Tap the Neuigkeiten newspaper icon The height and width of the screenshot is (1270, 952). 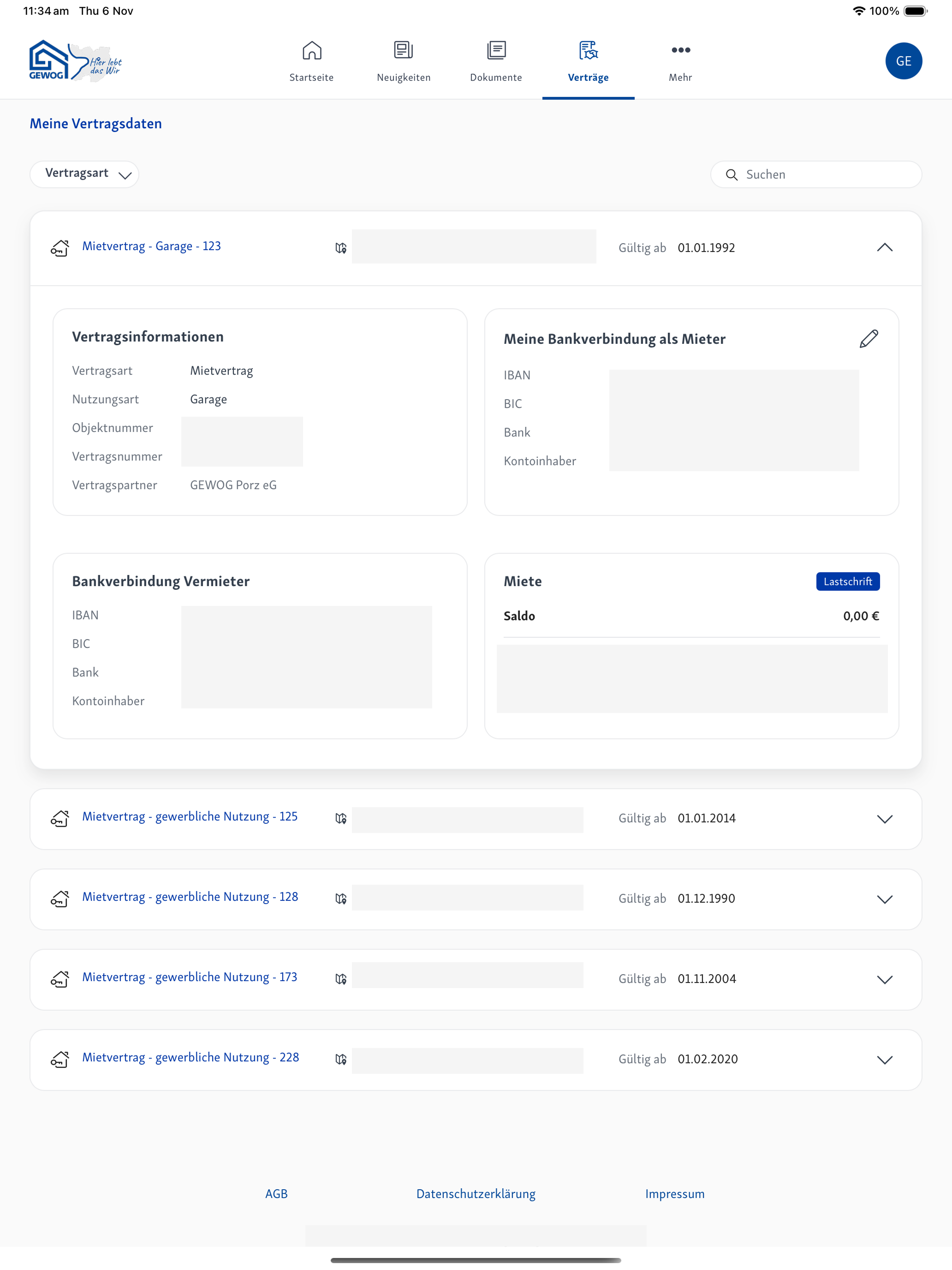[x=404, y=50]
